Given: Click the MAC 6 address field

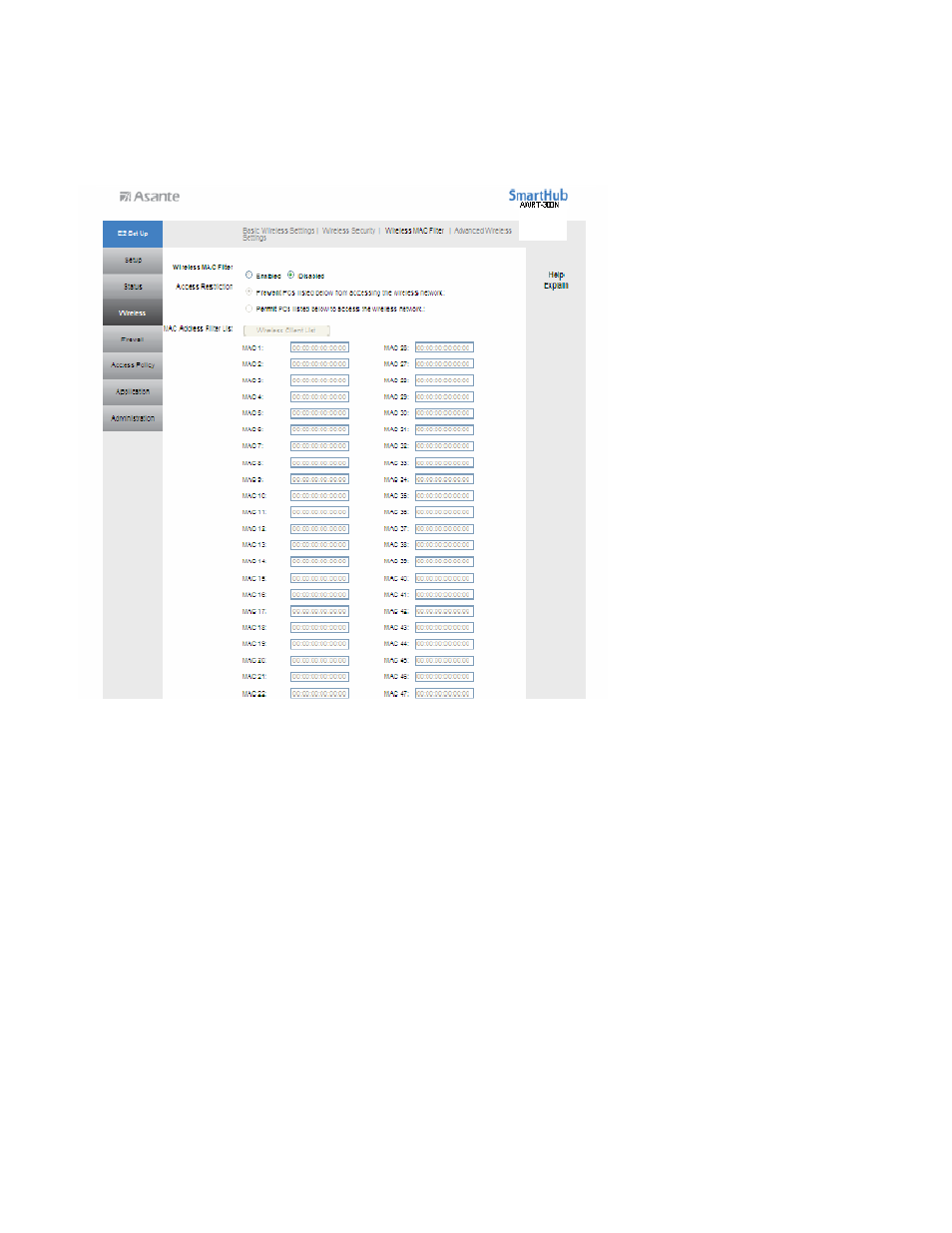Looking at the screenshot, I should coord(319,429).
